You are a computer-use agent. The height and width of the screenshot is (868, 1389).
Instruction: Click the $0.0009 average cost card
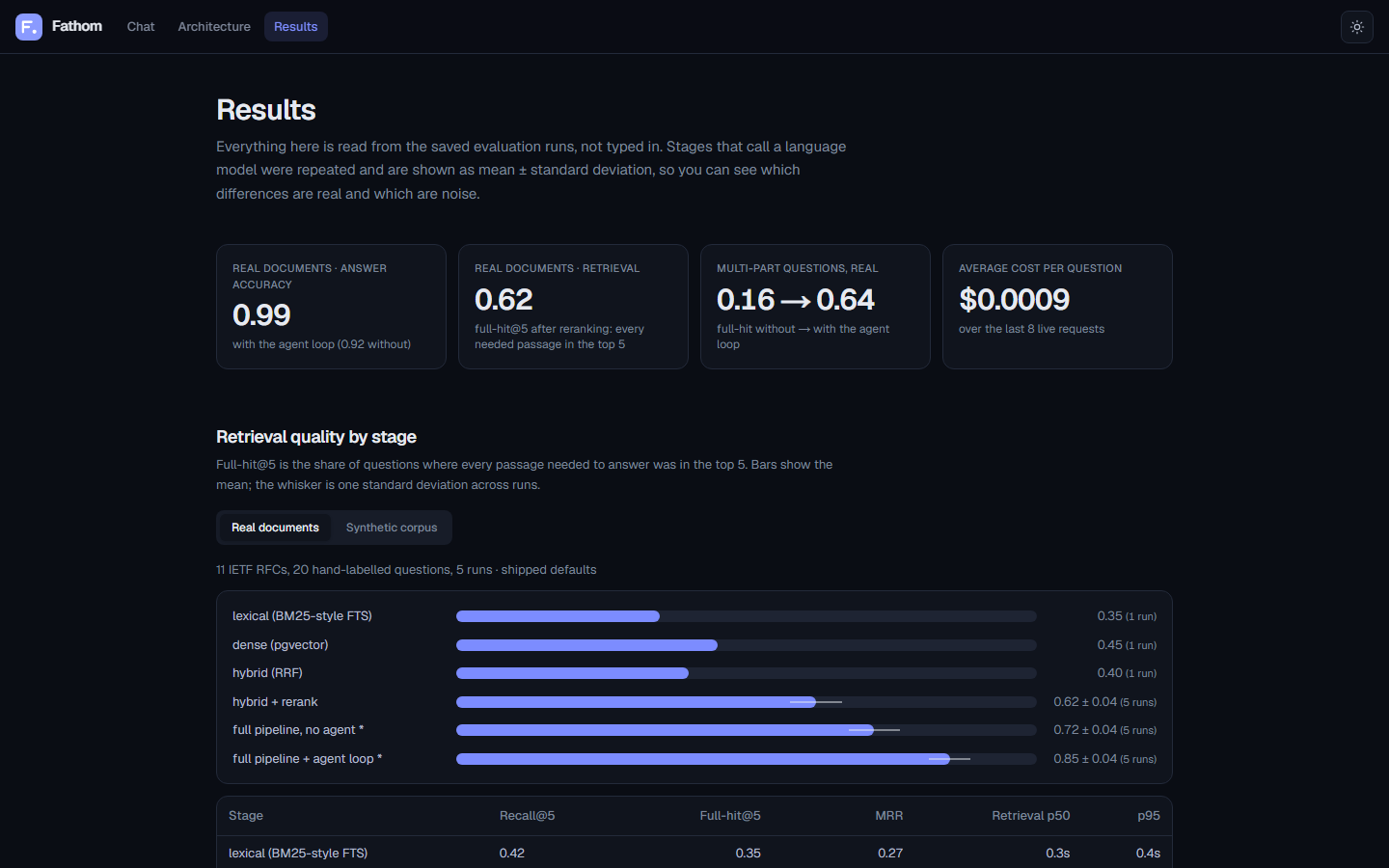1057,307
